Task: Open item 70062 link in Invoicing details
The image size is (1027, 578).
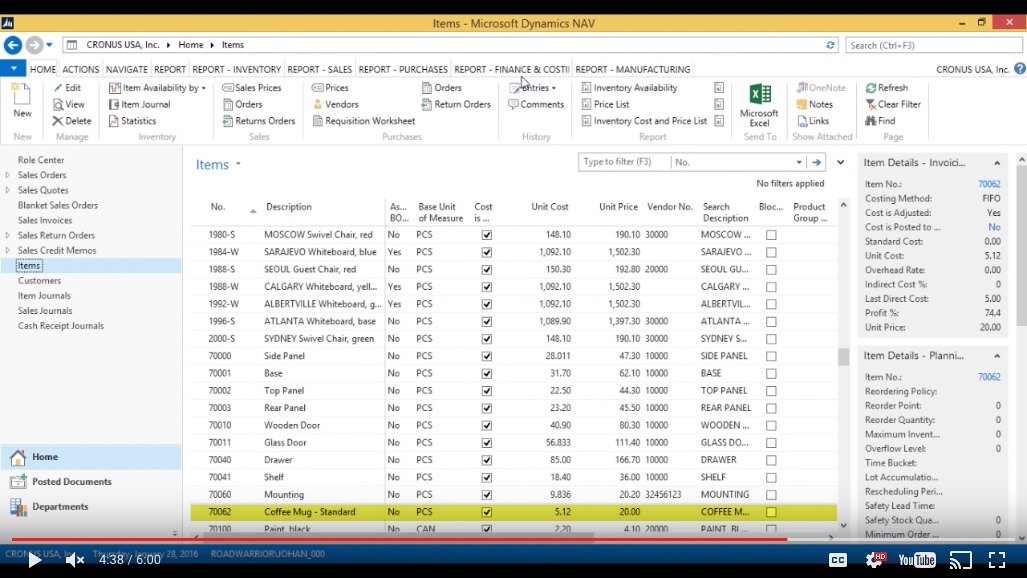Action: pos(989,184)
